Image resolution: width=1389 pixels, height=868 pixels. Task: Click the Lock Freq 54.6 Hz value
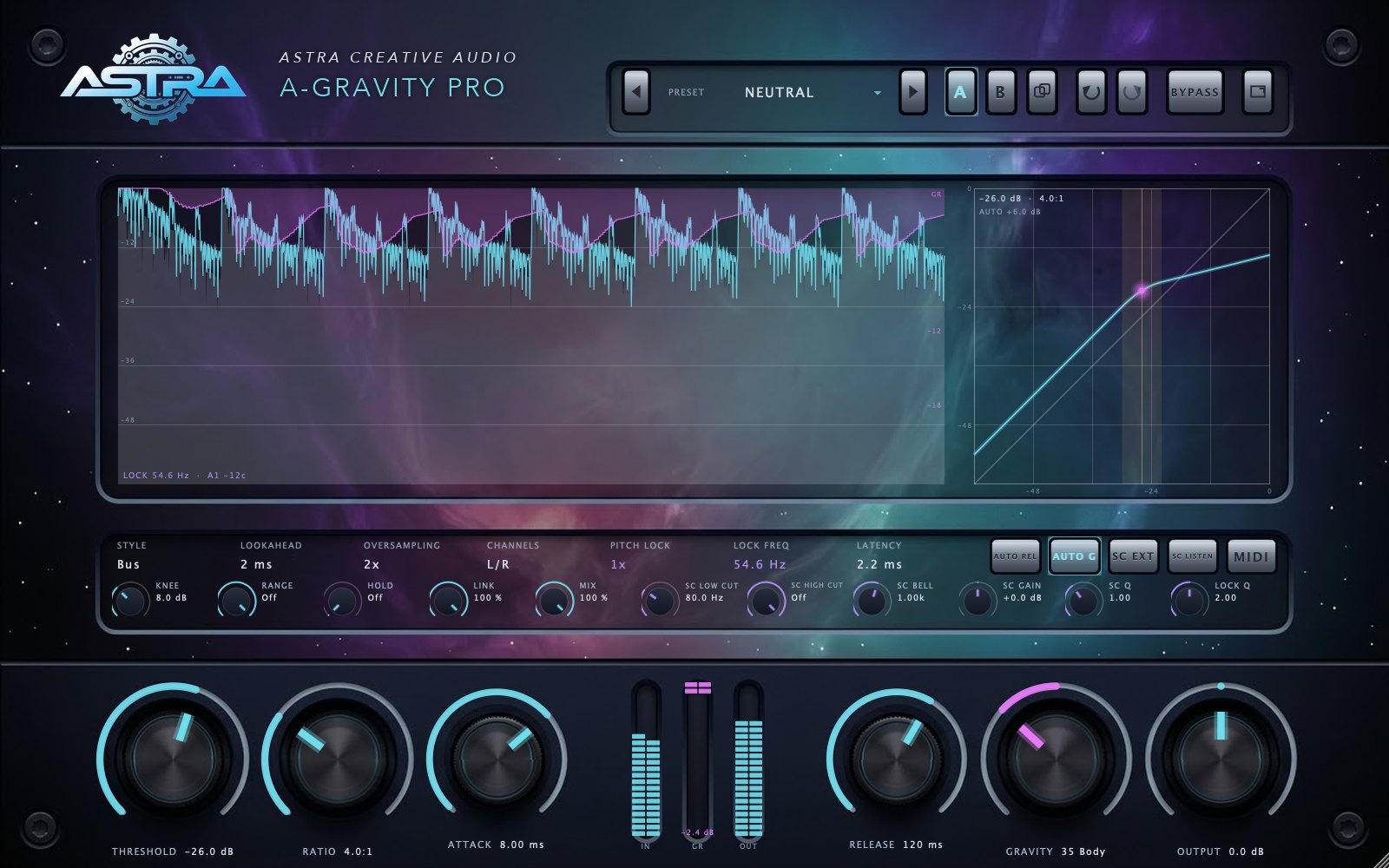(x=760, y=564)
